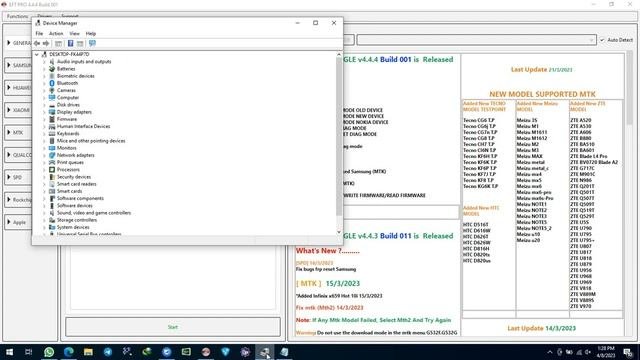Expand the Human Interface Devices node
640x360 pixels.
44,127
